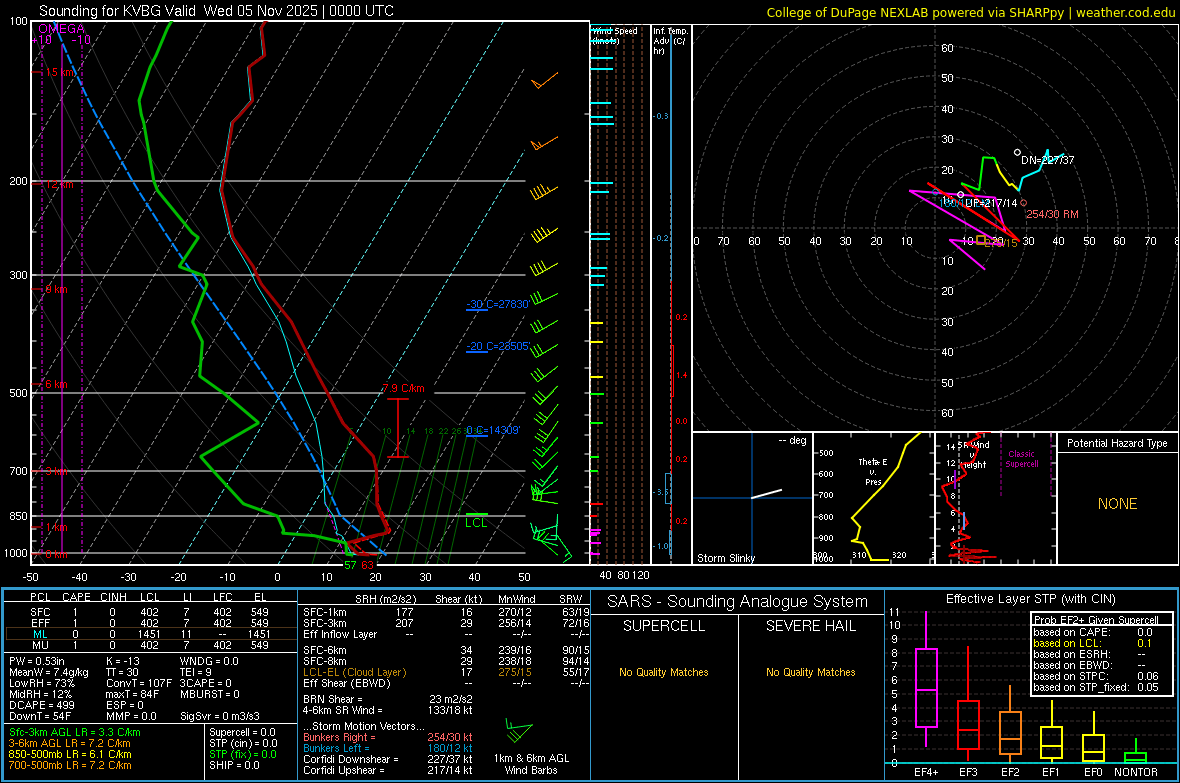Click the 'BRN Shear =' row
Viewport: 1180px width, 783px height.
coord(388,699)
